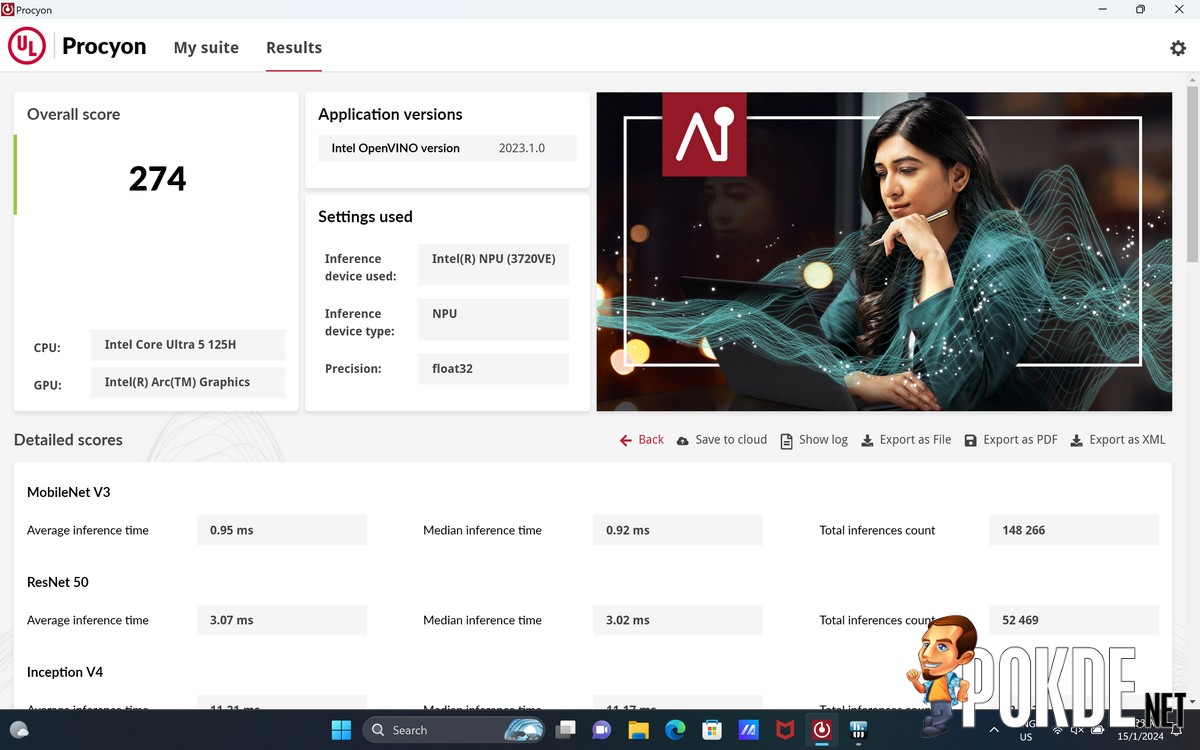This screenshot has height=750, width=1200.
Task: Open the weather widget on the taskbar
Action: coord(19,730)
